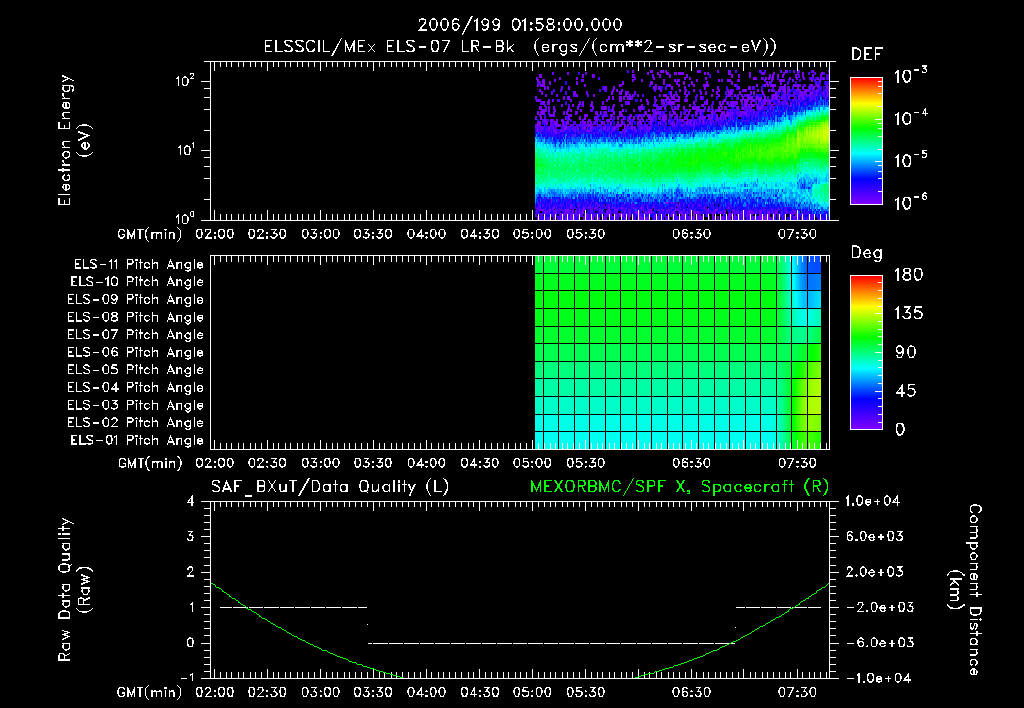This screenshot has width=1024, height=708.
Task: Select the Electron Energy (eV) axis label
Action: tap(74, 140)
